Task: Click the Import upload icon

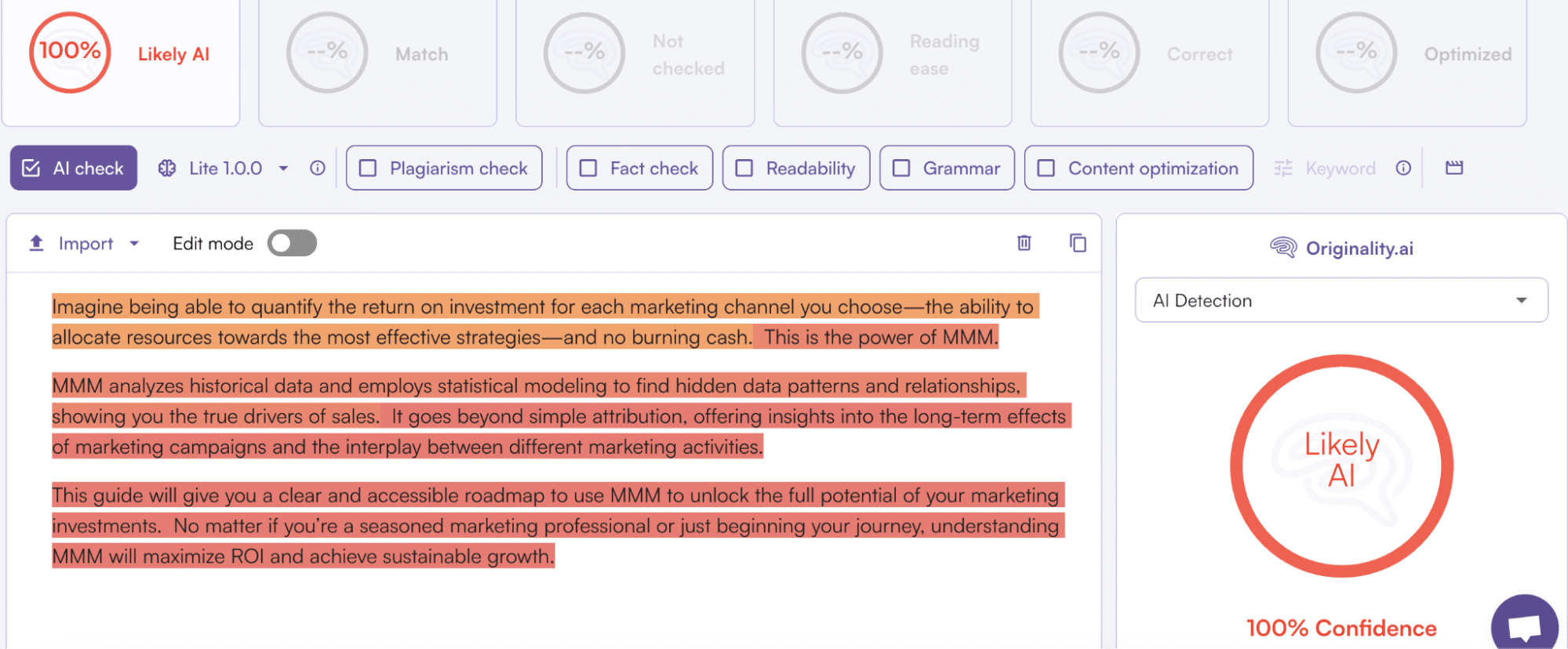Action: point(36,243)
